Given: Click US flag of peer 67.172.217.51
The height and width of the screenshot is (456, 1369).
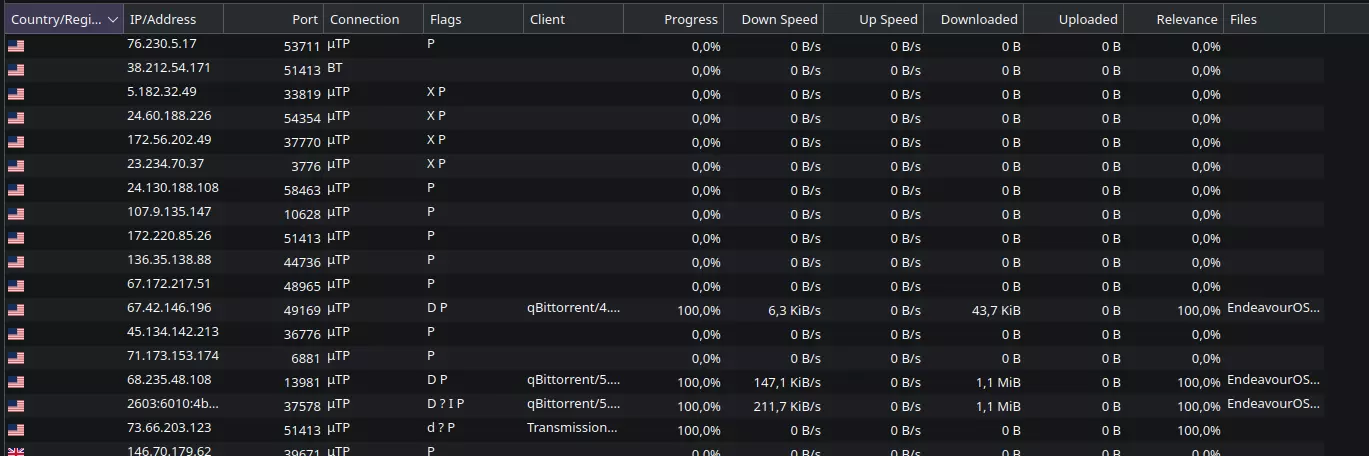Looking at the screenshot, I should 16,286.
